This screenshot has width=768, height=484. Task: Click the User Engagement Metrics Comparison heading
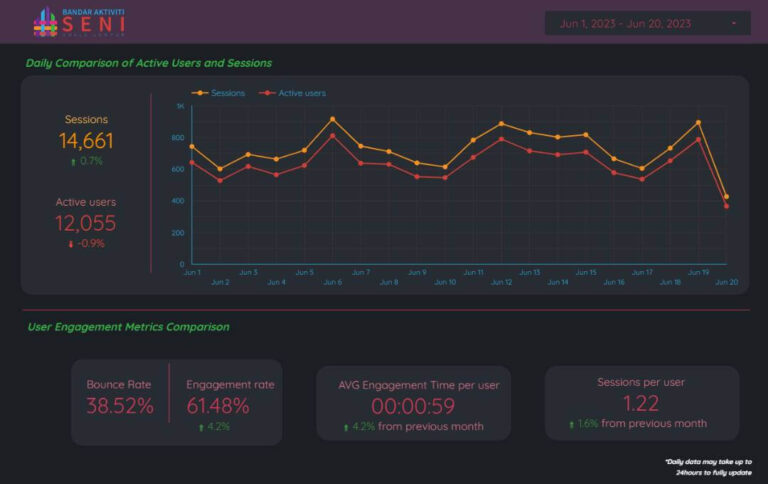tap(128, 327)
